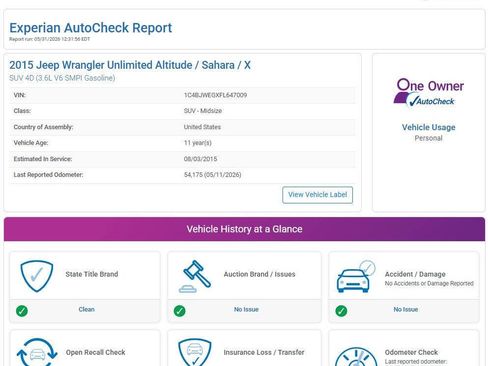The height and width of the screenshot is (366, 488).
Task: Open the View Vehicle Label button
Action: pyautogui.click(x=317, y=195)
